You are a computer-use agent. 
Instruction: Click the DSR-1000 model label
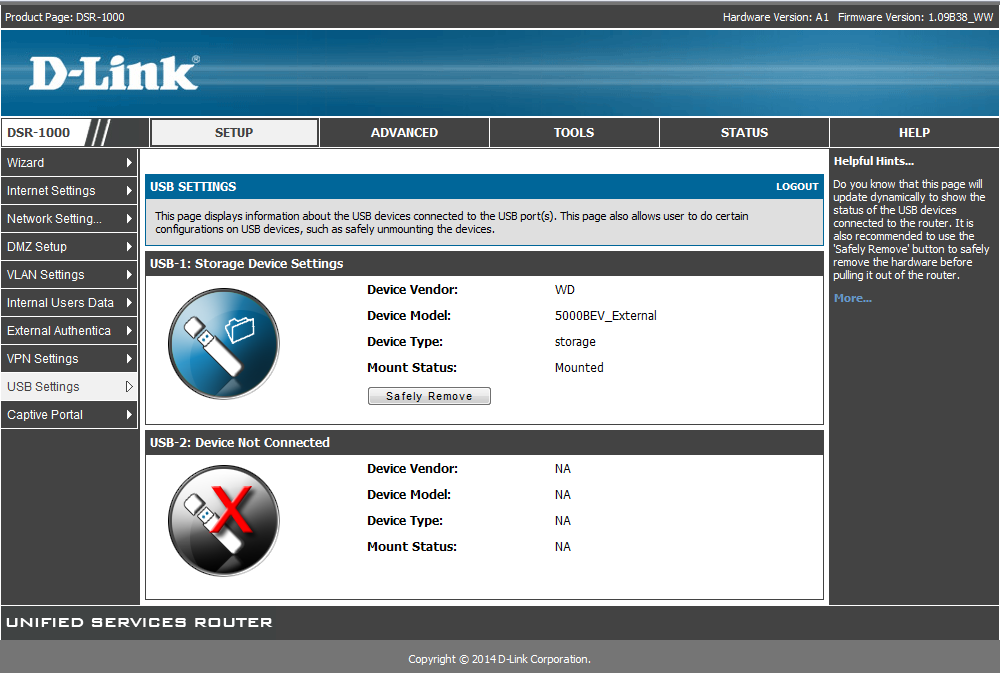point(38,133)
